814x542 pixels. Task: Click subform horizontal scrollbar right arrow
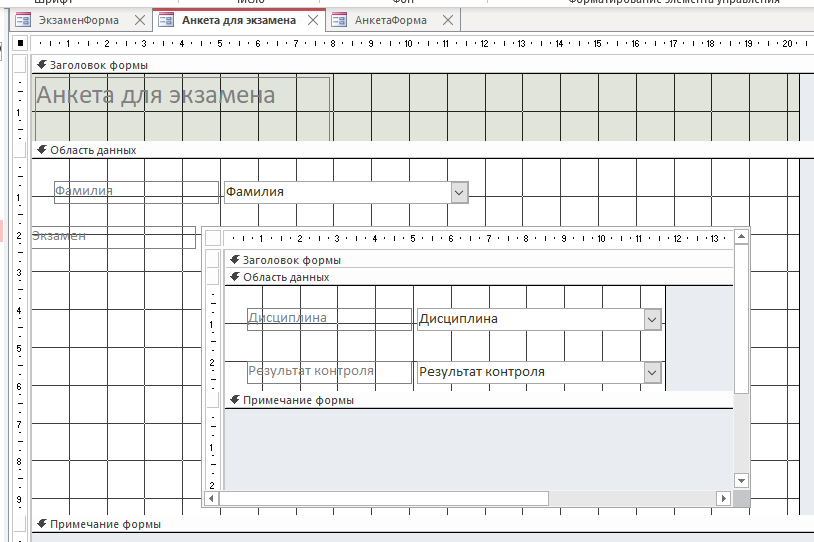724,498
